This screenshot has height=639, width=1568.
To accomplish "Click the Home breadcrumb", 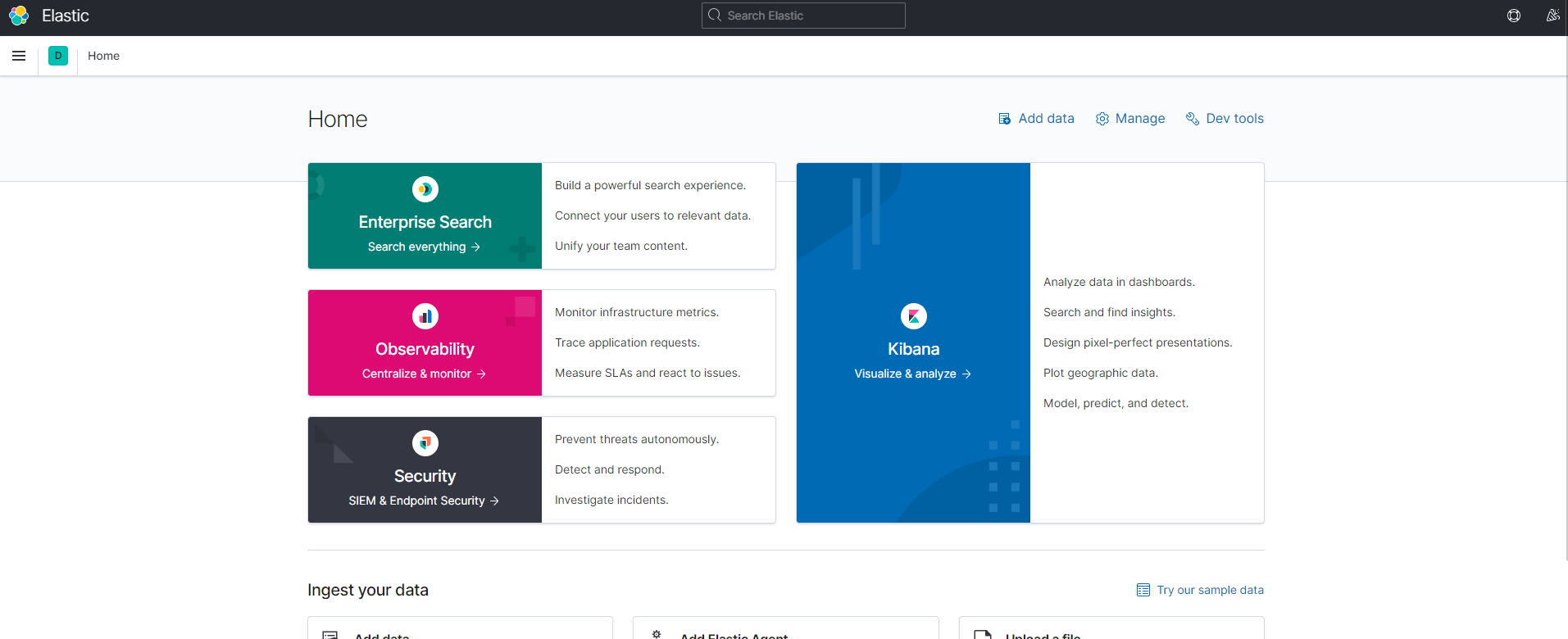I will (103, 56).
